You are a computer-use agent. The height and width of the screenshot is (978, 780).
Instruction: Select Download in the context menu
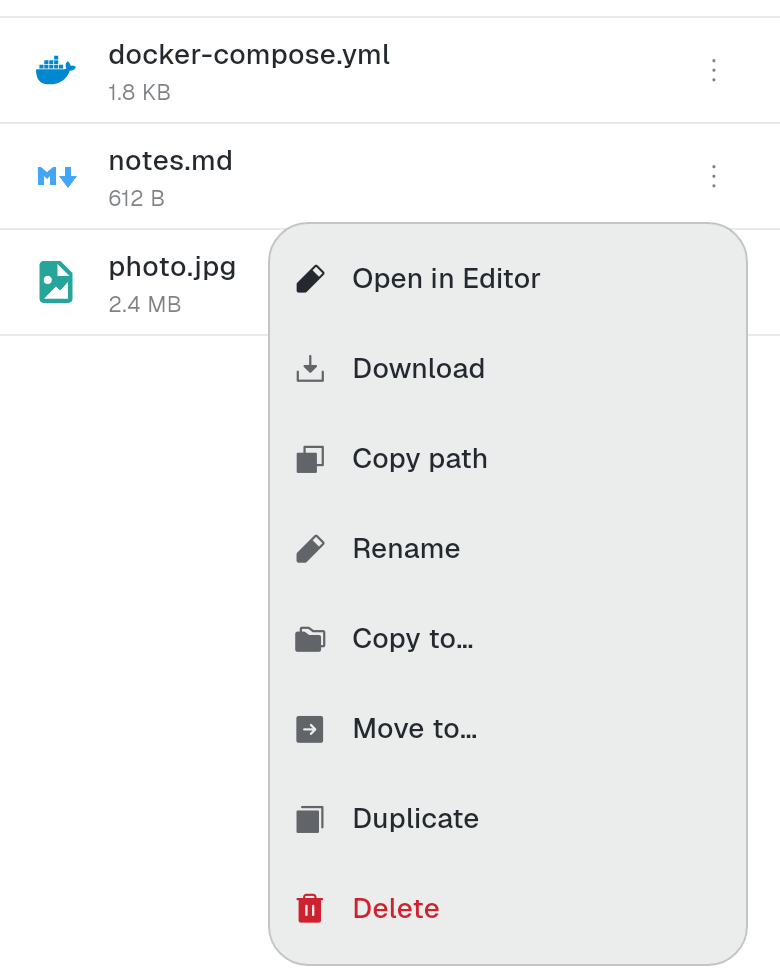[x=508, y=369]
